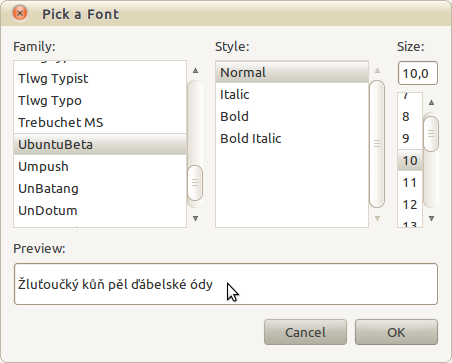
Task: Click the Style list scrollbar thumb
Action: pos(377,144)
